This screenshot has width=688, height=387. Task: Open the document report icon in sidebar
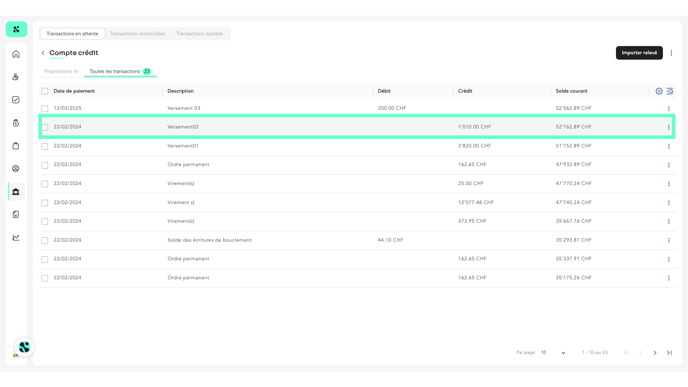(x=16, y=215)
